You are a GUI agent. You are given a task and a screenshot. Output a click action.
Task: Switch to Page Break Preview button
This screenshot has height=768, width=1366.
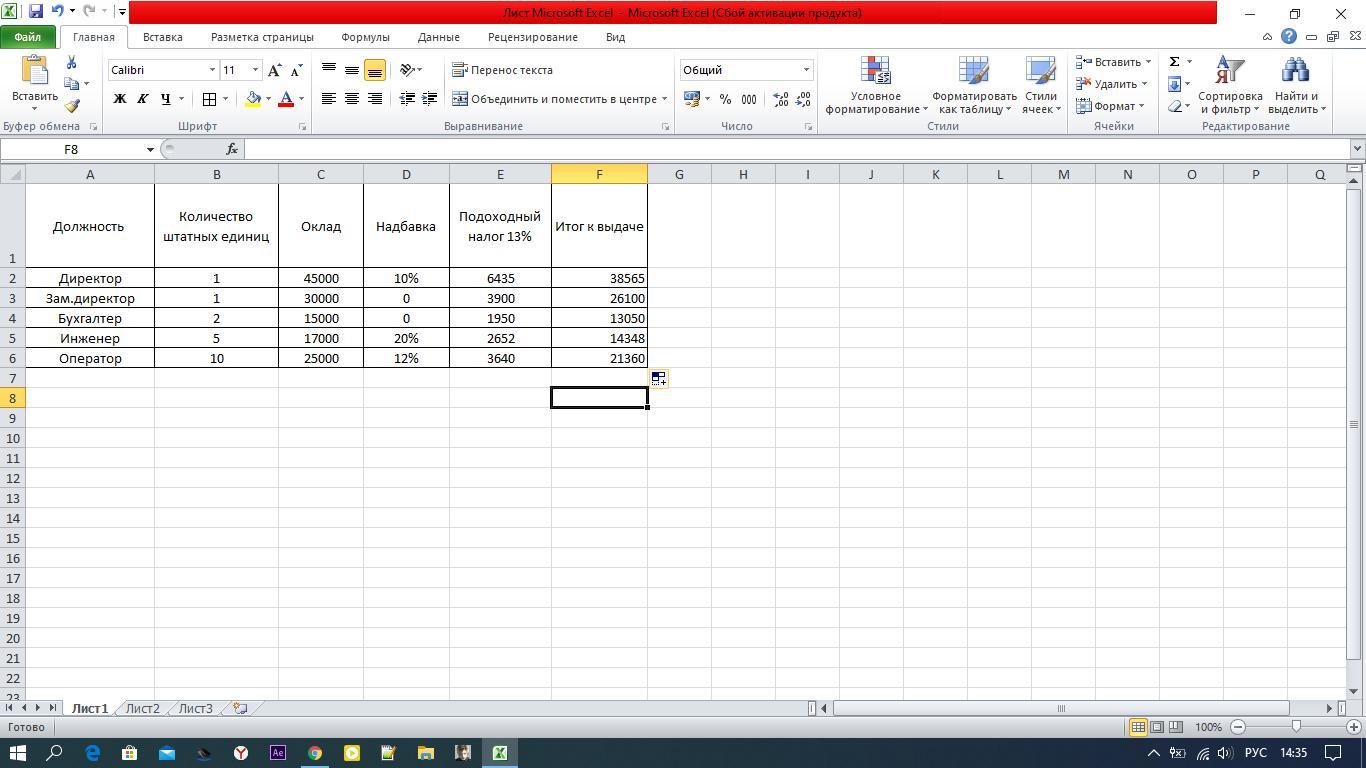coord(1176,727)
